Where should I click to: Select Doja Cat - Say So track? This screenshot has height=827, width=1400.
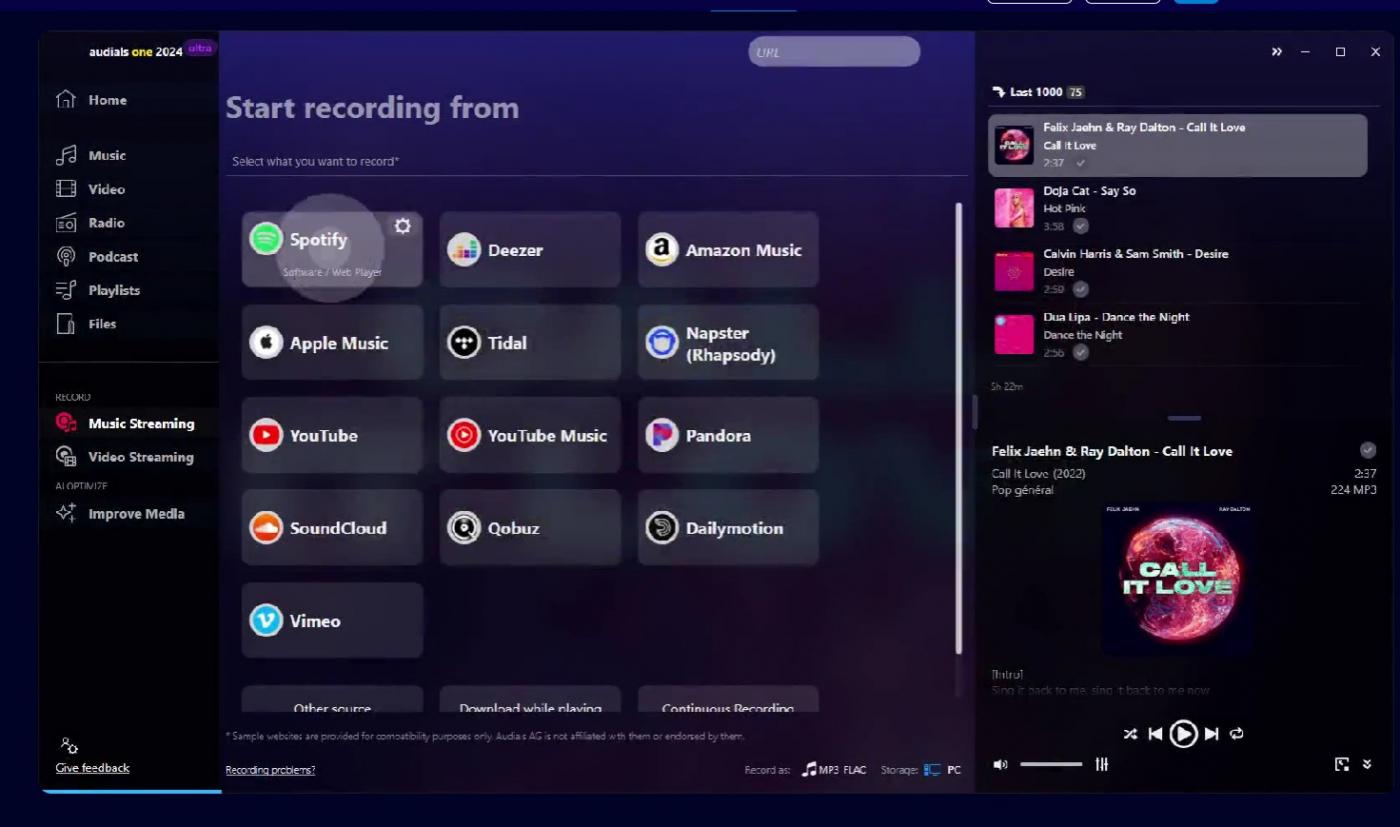(x=1178, y=208)
